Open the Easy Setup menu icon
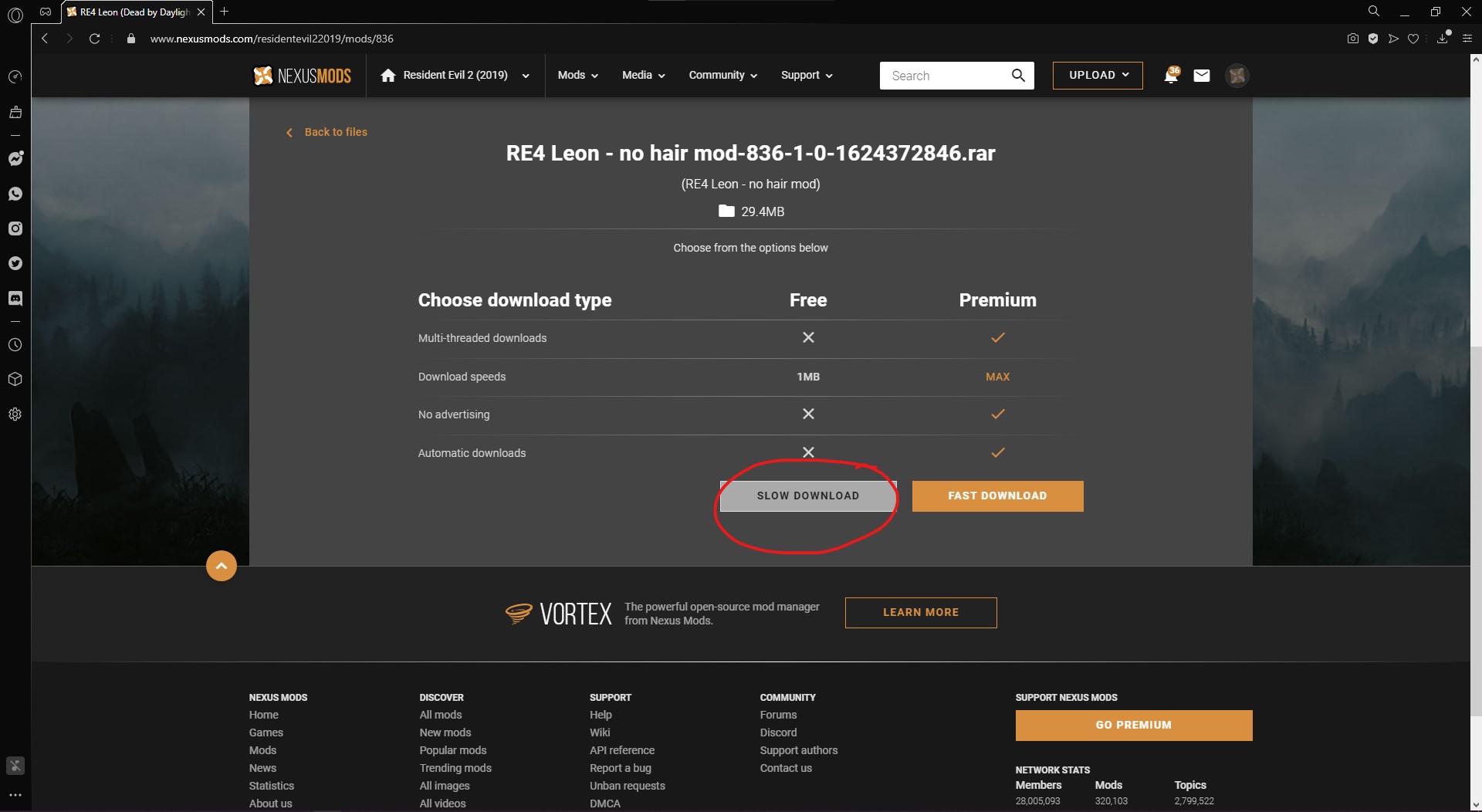Viewport: 1482px width, 812px height. pos(1467,39)
